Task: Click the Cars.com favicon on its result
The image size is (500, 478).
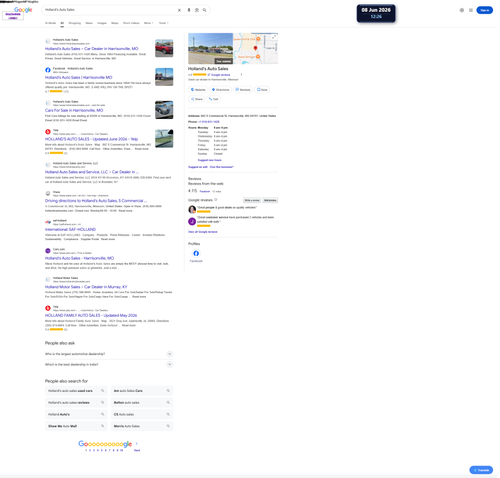Action: [48, 251]
